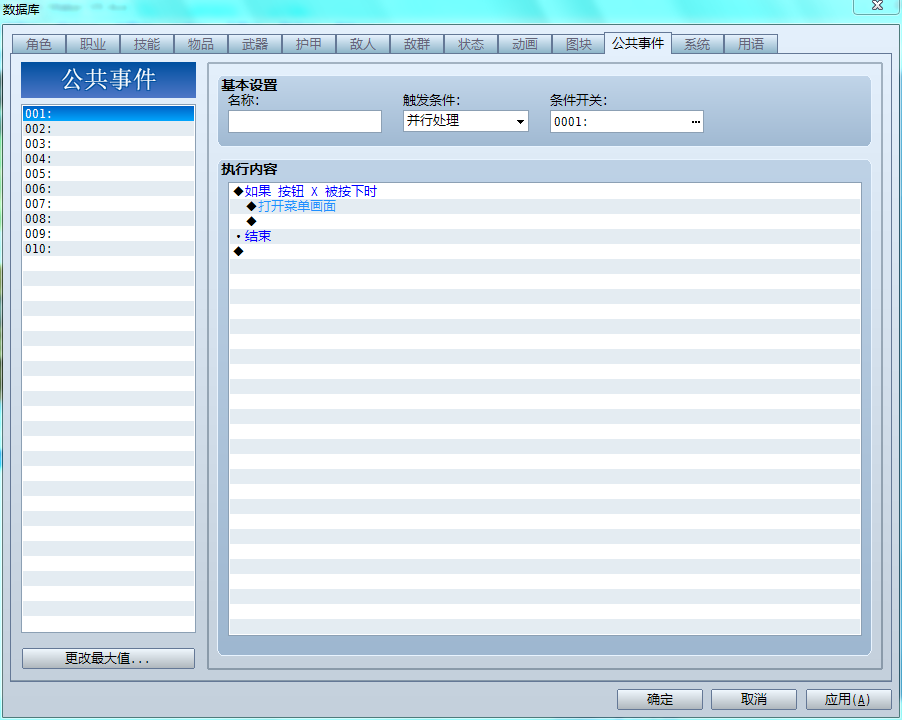
Task: Click the 取消 button
Action: tap(754, 699)
